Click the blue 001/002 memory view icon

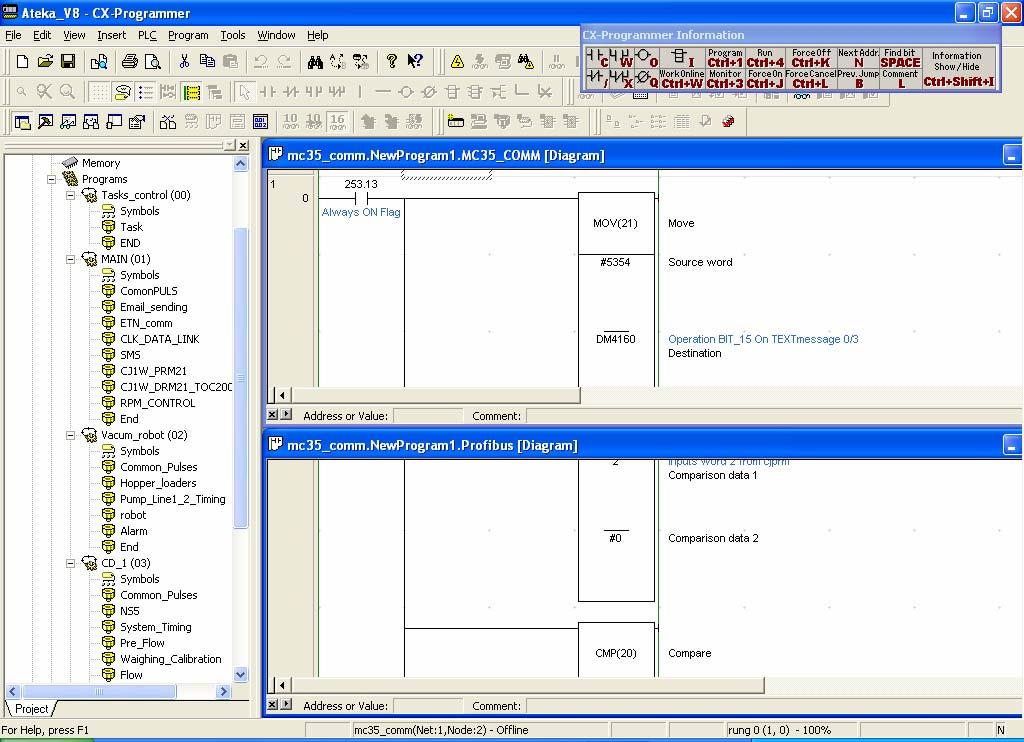tap(260, 121)
